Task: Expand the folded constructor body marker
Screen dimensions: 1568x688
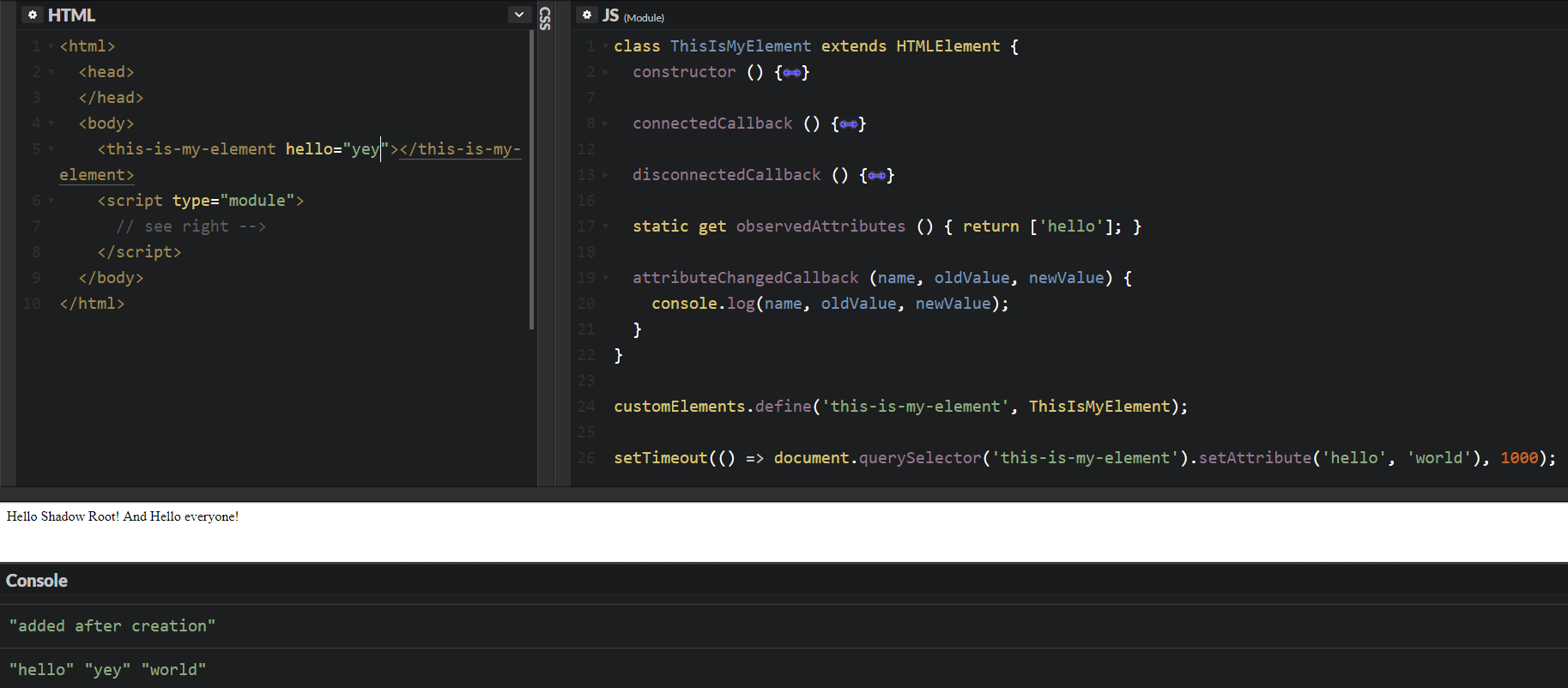Action: tap(792, 72)
